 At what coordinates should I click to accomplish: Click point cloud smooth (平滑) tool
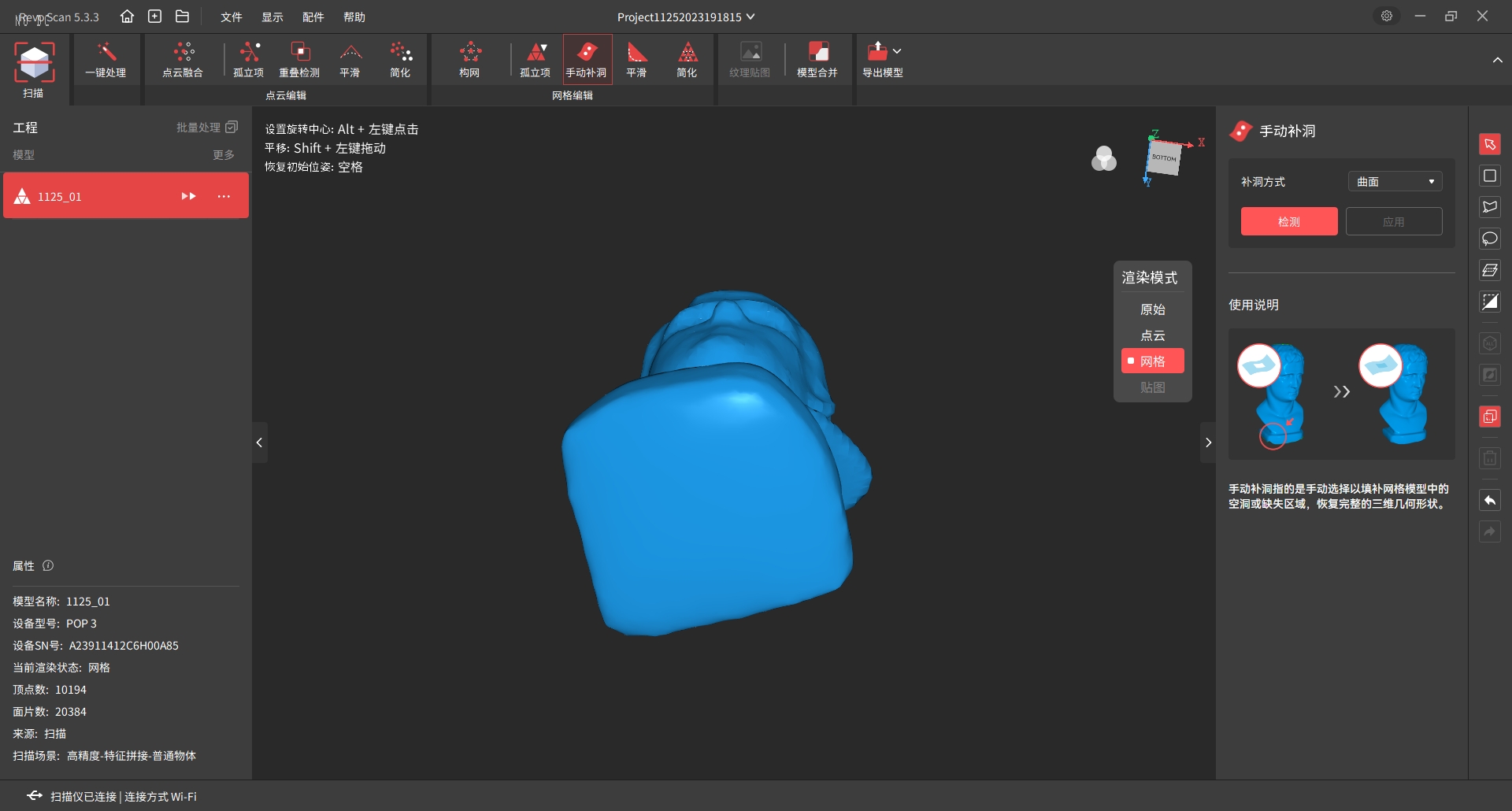350,61
